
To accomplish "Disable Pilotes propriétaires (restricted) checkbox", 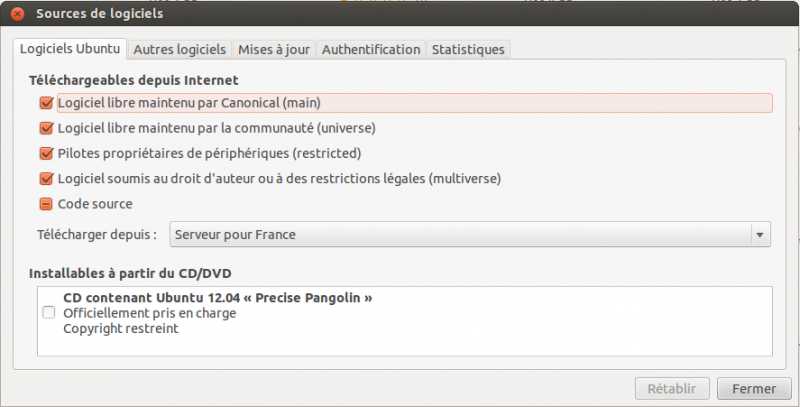I will 45,154.
